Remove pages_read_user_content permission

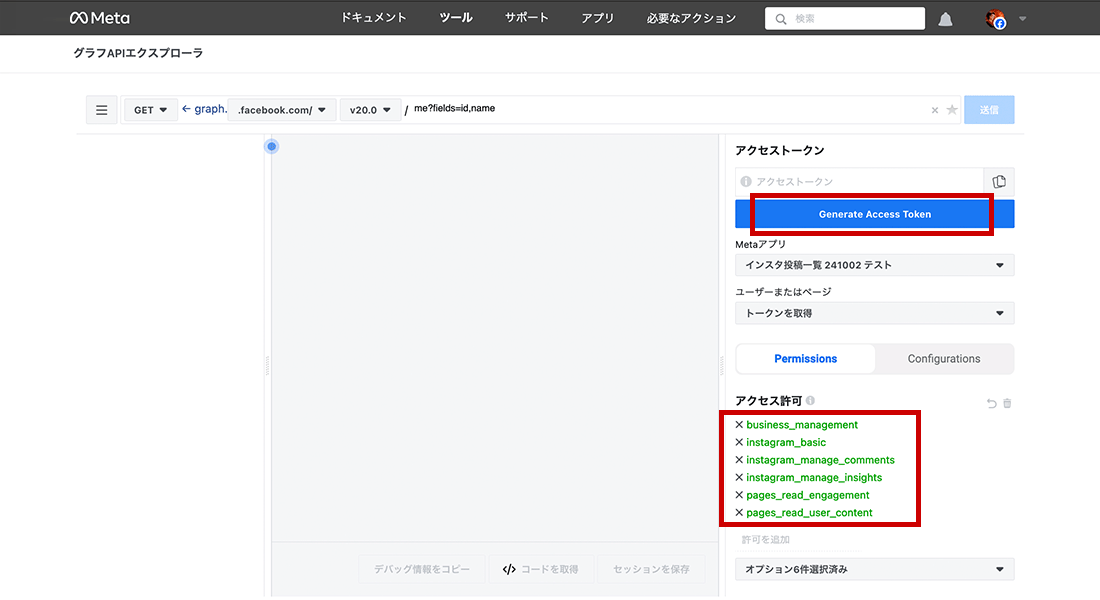click(x=739, y=512)
